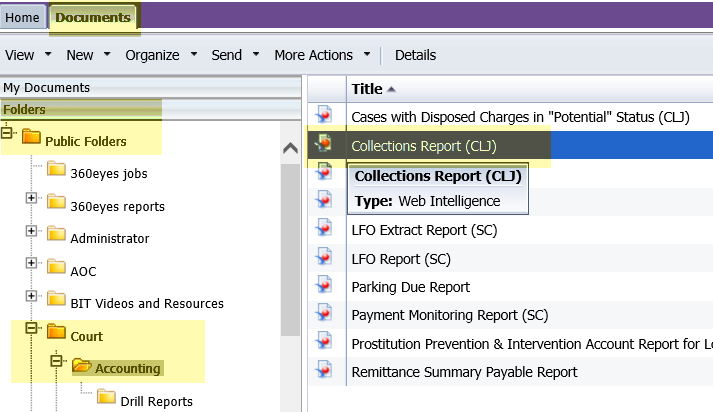Screen dimensions: 713x412
Task: Click the Prostitution Prevention report document icon
Action: click(x=324, y=341)
